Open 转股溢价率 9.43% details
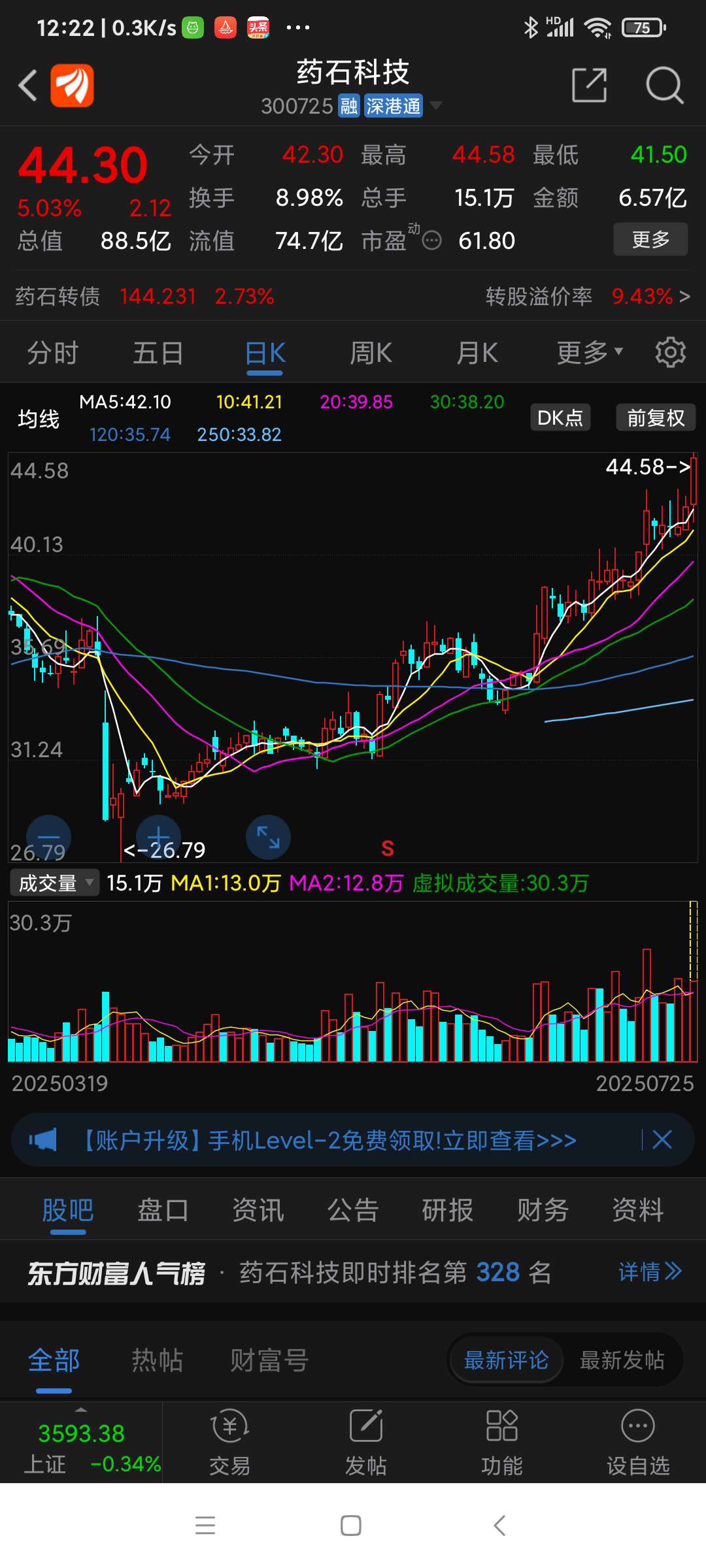Screen dimensions: 706x1568 click(588, 297)
